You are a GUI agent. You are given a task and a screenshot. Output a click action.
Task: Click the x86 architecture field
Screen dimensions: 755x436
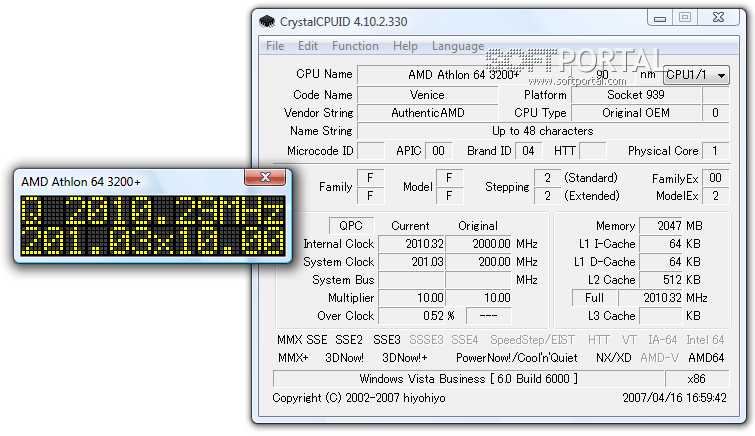coord(697,379)
